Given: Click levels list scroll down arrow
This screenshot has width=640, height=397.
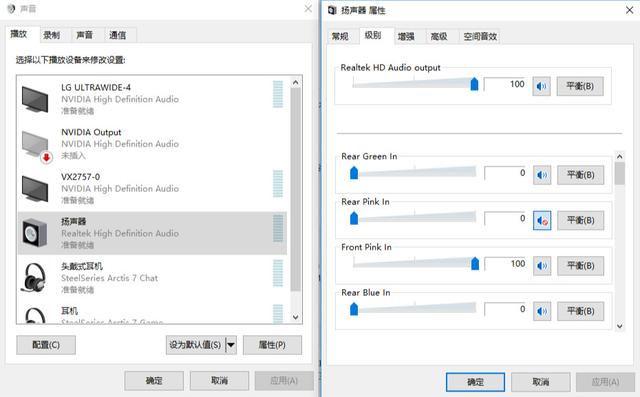Looking at the screenshot, I should point(620,326).
